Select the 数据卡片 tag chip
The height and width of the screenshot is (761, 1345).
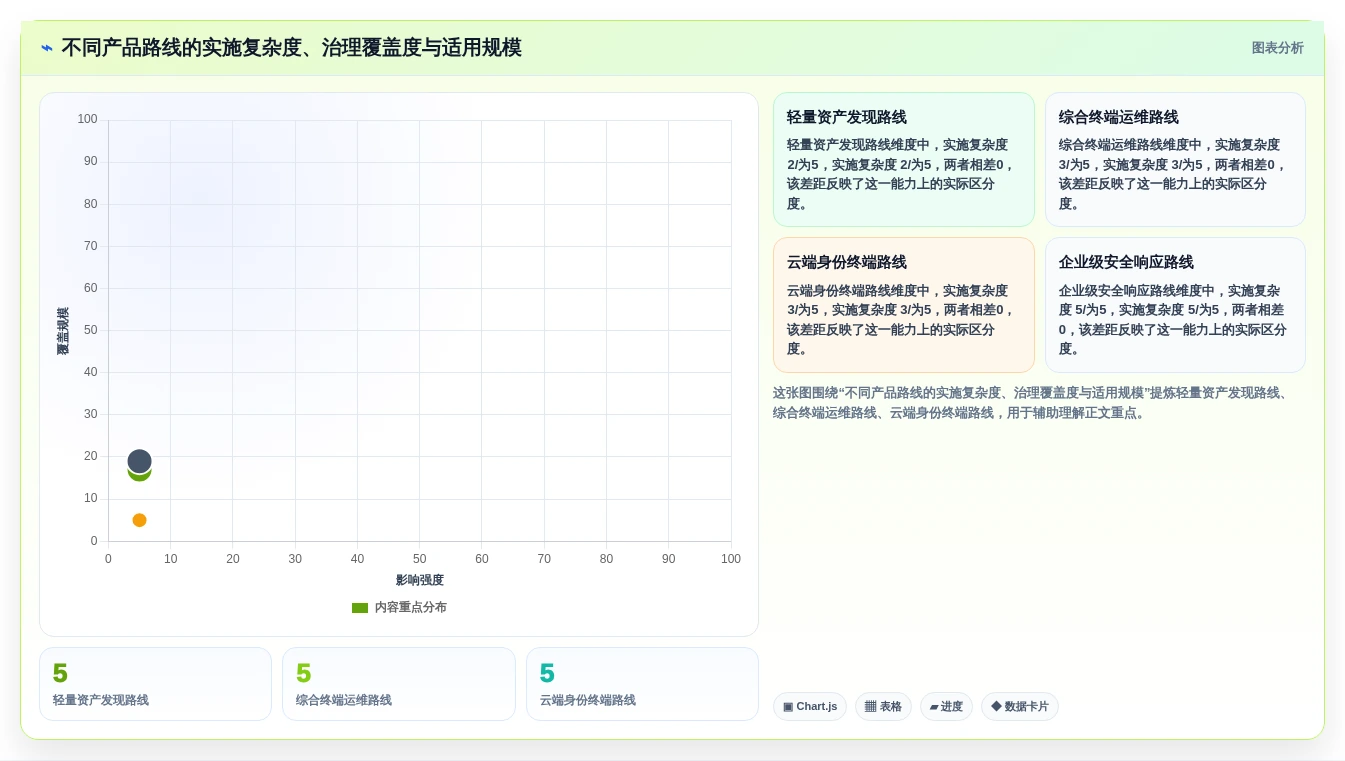[x=1020, y=707]
